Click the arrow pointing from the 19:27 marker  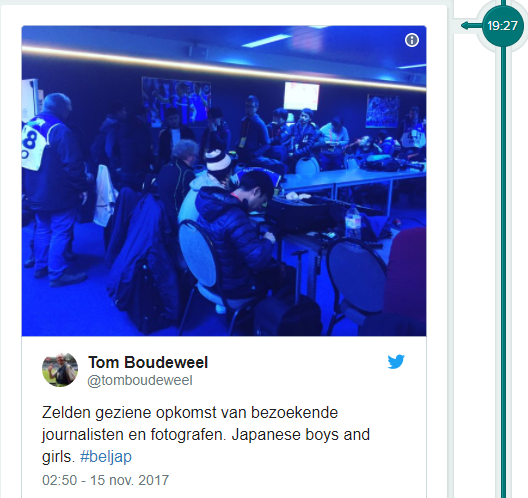point(471,25)
